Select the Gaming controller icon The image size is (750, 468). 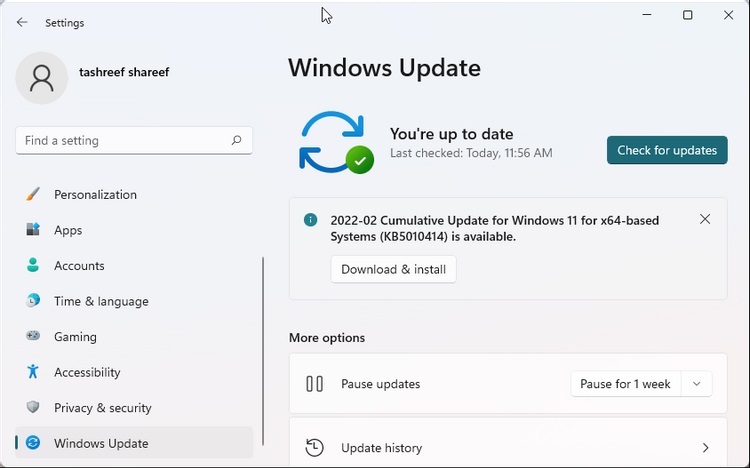pos(33,336)
